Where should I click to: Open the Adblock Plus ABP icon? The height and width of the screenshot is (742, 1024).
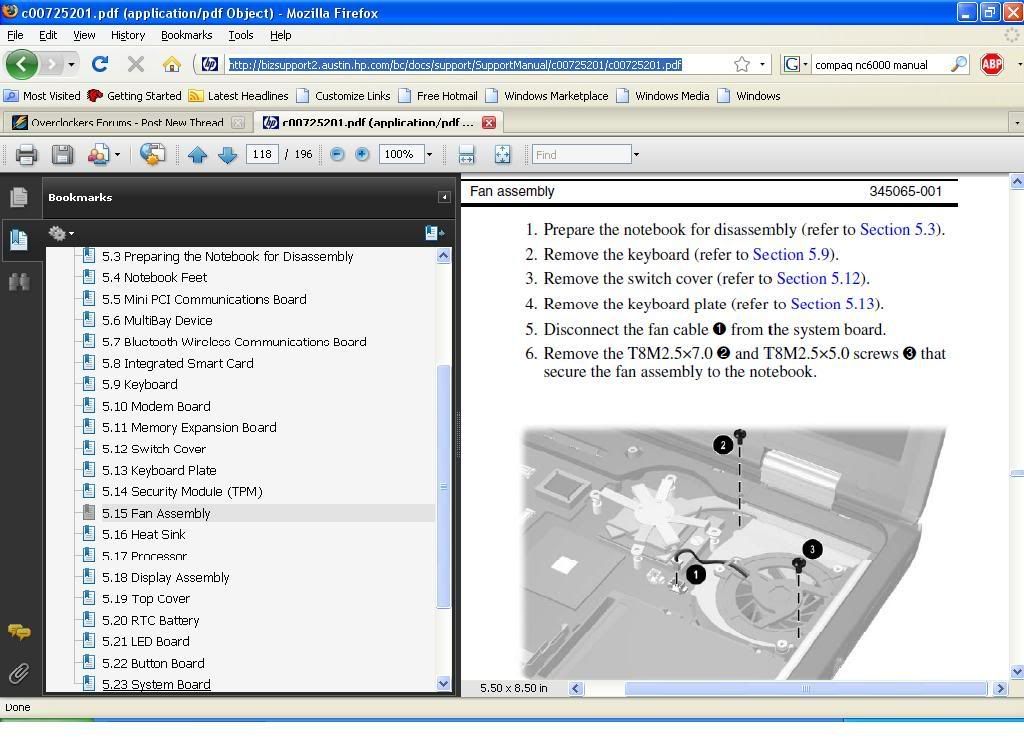992,64
